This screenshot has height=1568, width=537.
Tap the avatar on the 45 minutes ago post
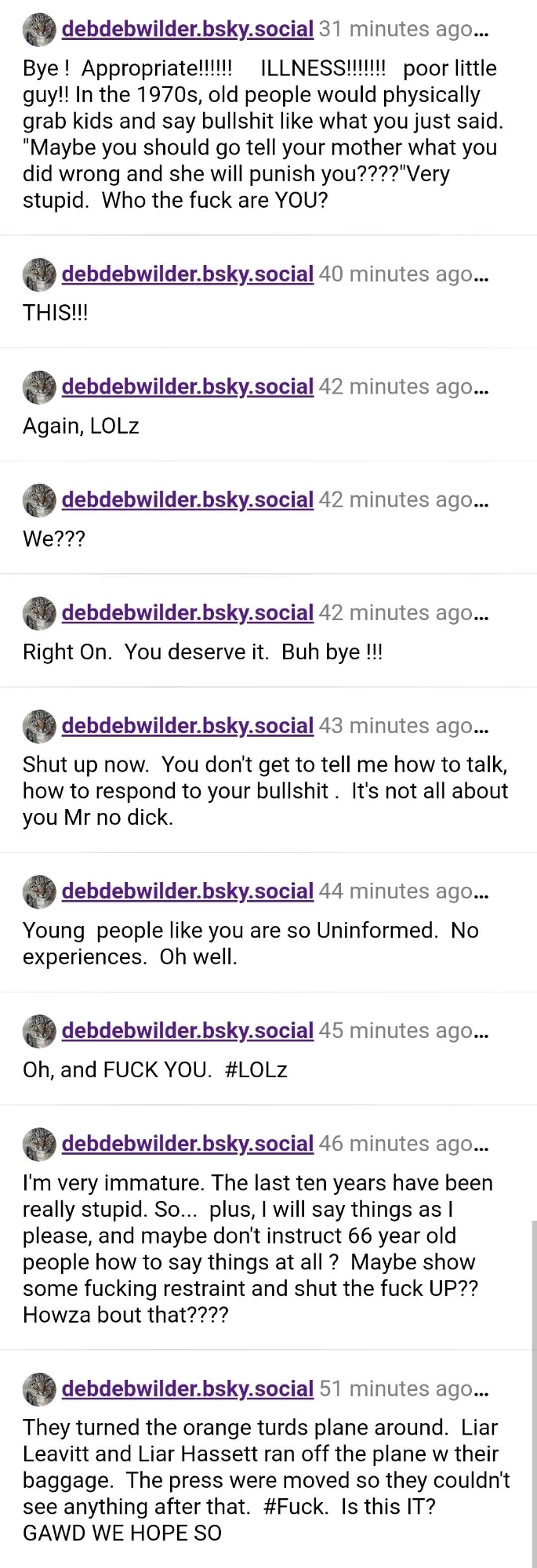pyautogui.click(x=39, y=1031)
